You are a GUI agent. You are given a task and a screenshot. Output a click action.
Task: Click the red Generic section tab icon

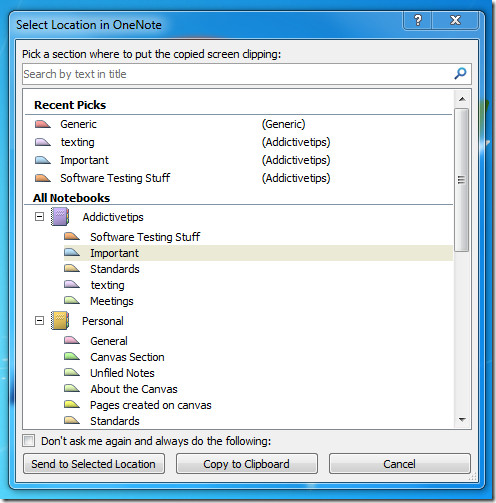[x=43, y=124]
